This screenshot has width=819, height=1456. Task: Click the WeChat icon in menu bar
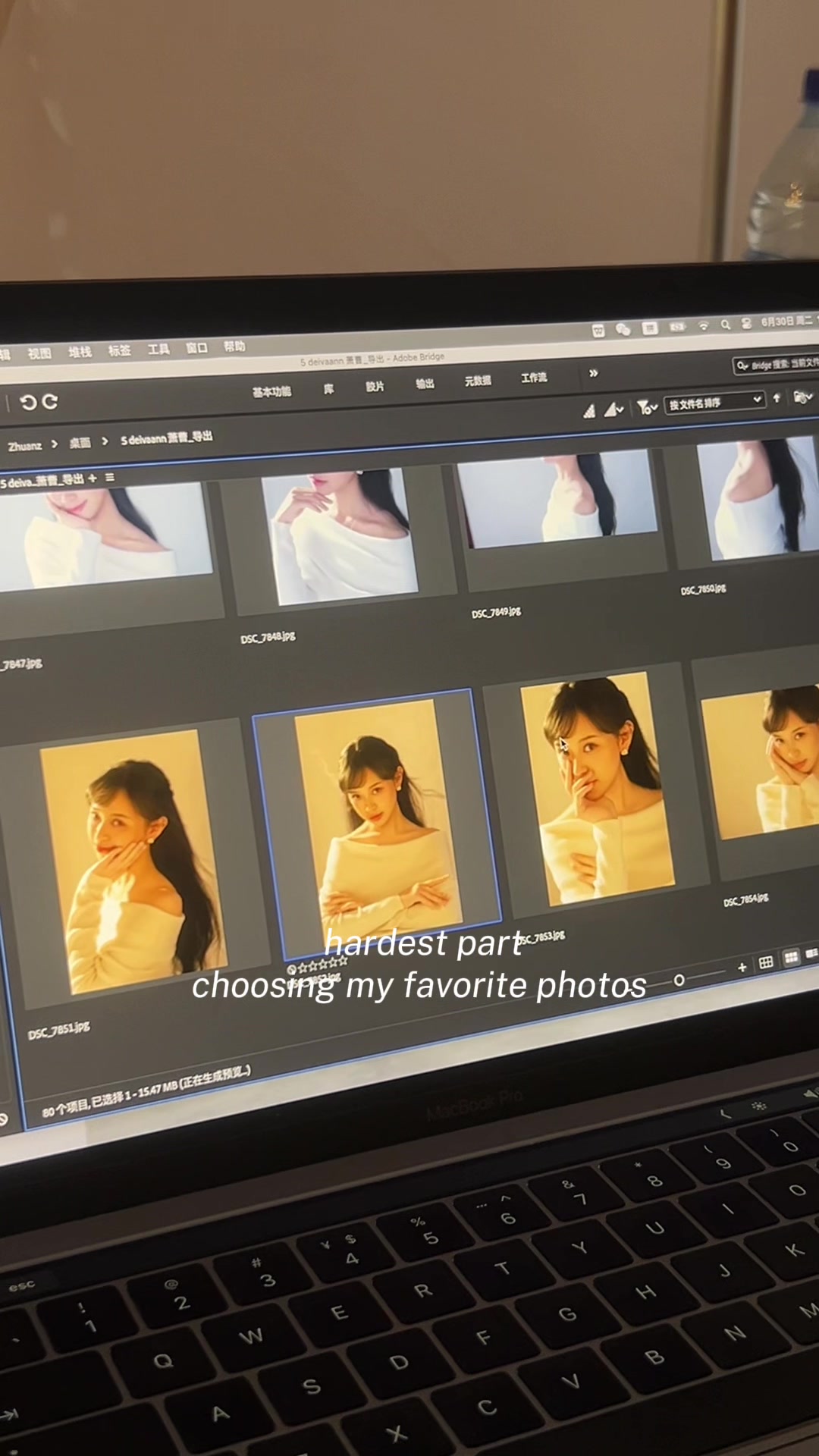coord(623,329)
